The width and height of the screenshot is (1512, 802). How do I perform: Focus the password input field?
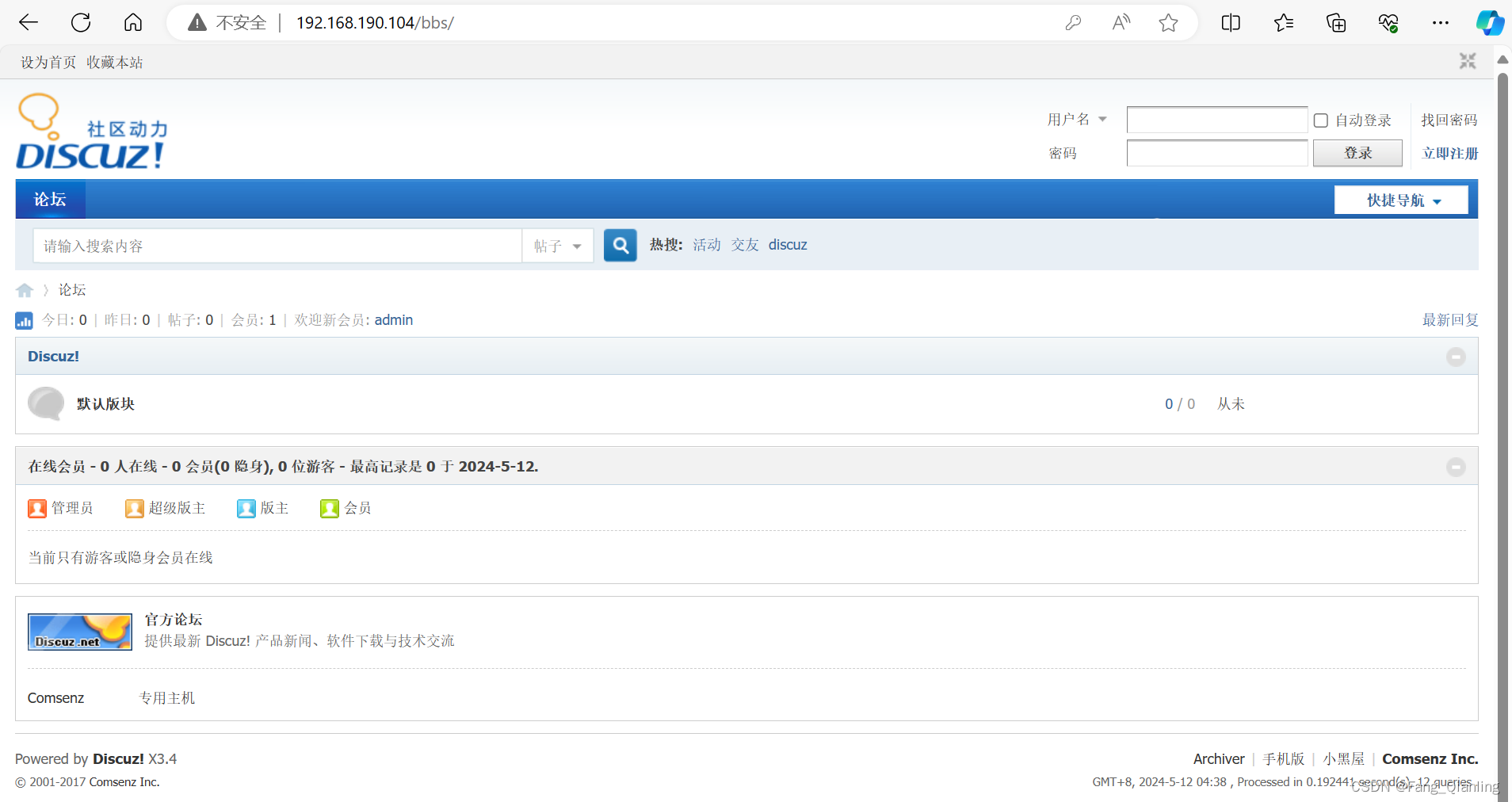[1216, 153]
